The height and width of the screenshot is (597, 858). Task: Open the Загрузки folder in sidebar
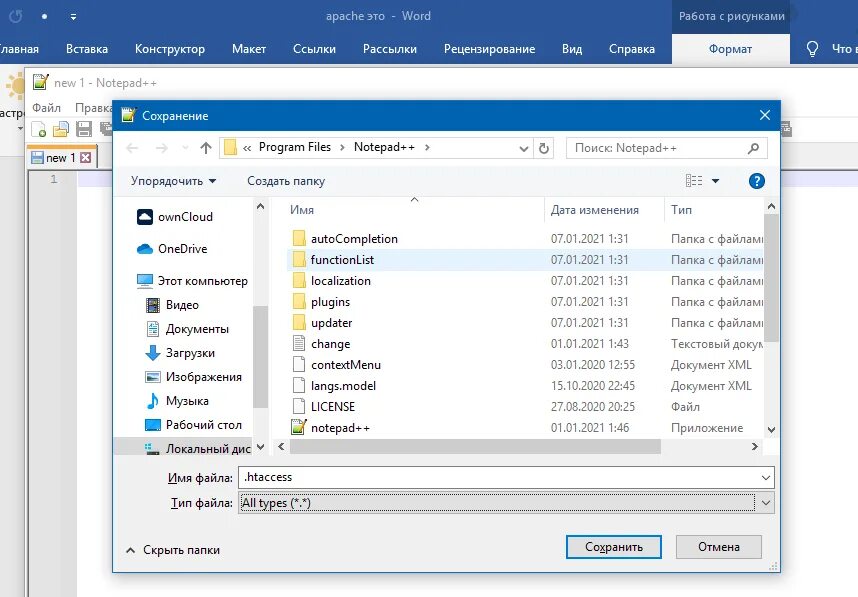click(181, 353)
